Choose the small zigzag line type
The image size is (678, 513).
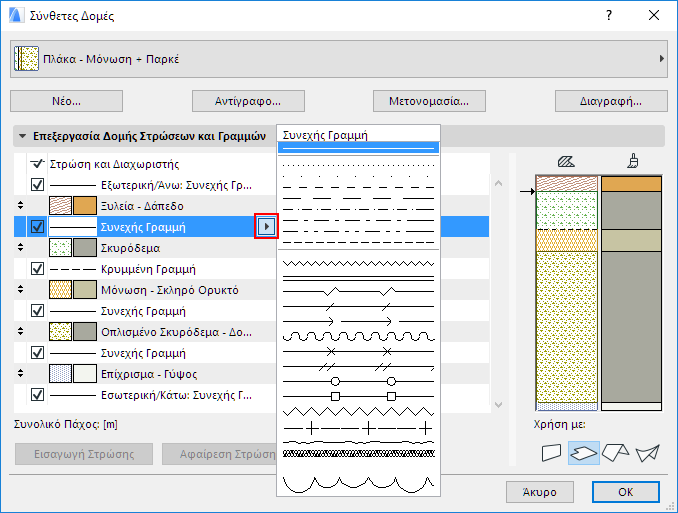[x=358, y=263]
